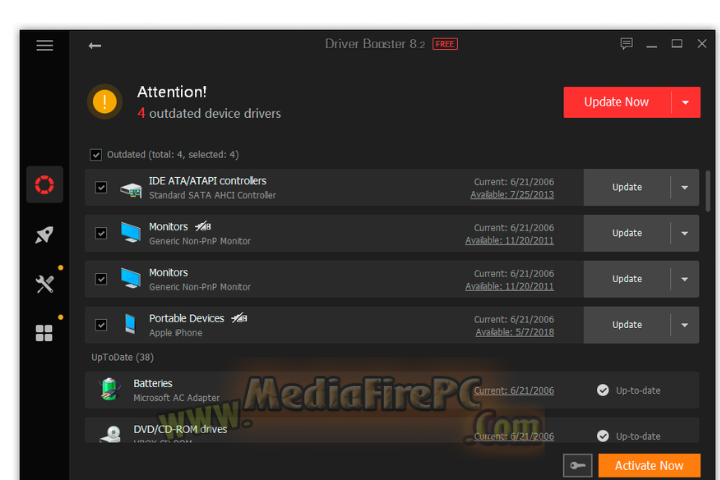Update the Standard SATA AHCI Controller driver
This screenshot has height=480, width=720.
pyautogui.click(x=627, y=187)
